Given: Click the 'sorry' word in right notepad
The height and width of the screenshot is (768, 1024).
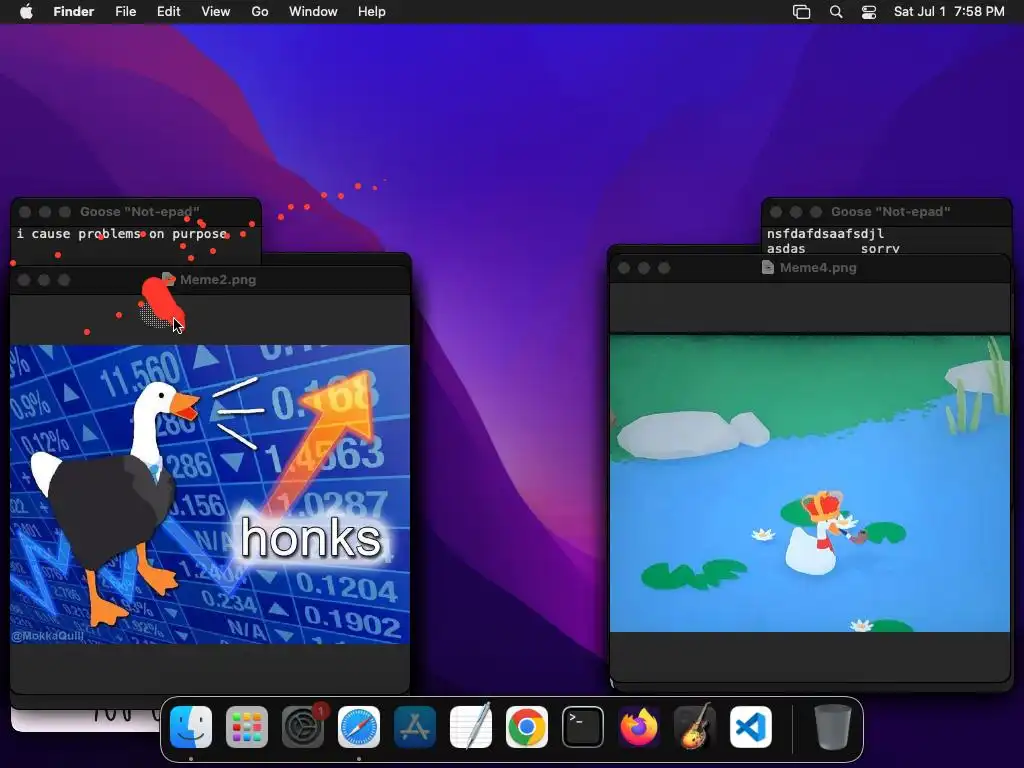Looking at the screenshot, I should (x=880, y=248).
